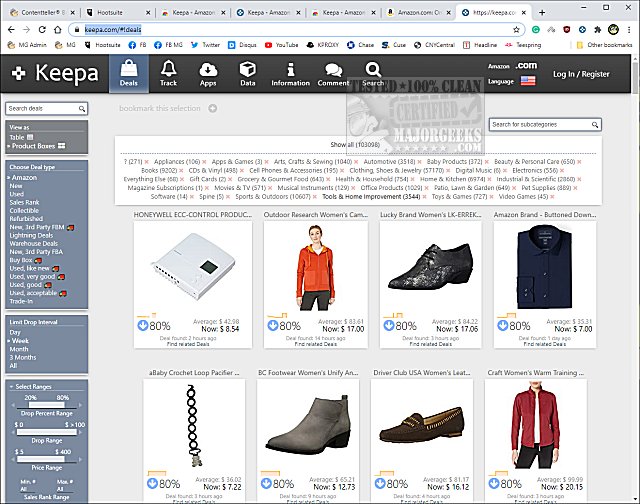Screen dimensions: 640x504
Task: Click the Search for subcategories field
Action: click(x=545, y=124)
